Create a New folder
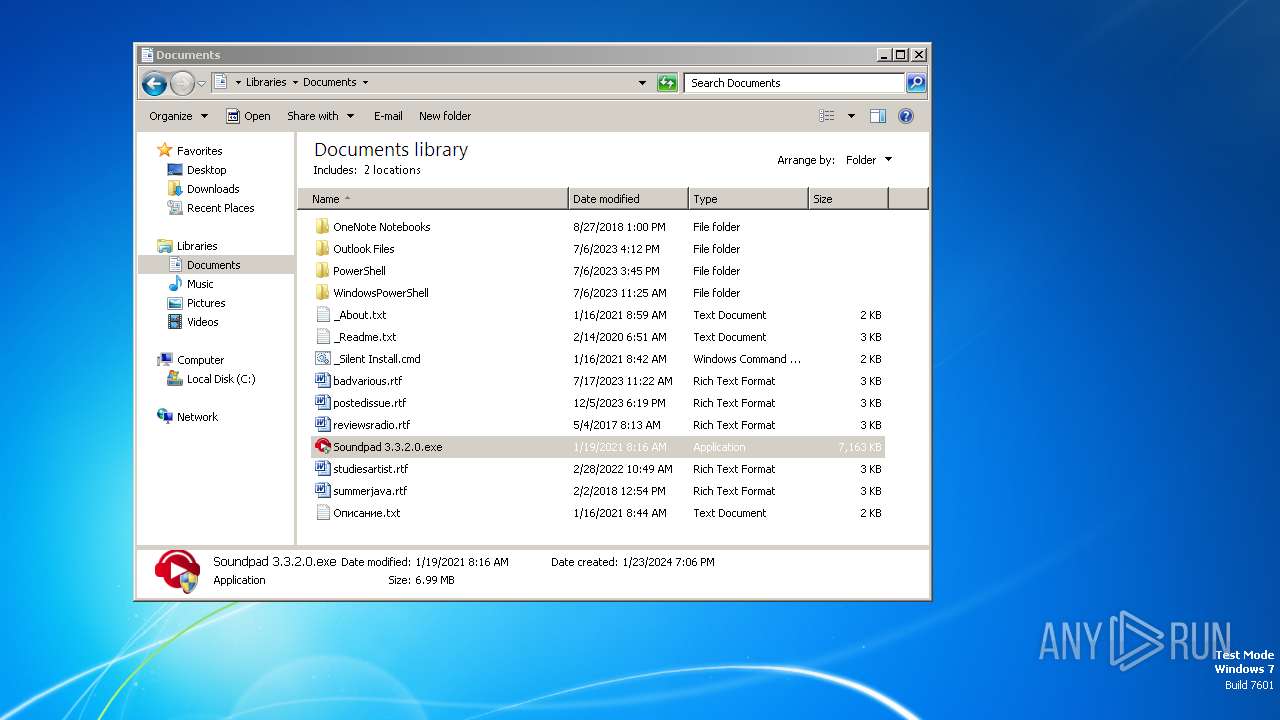 click(445, 116)
